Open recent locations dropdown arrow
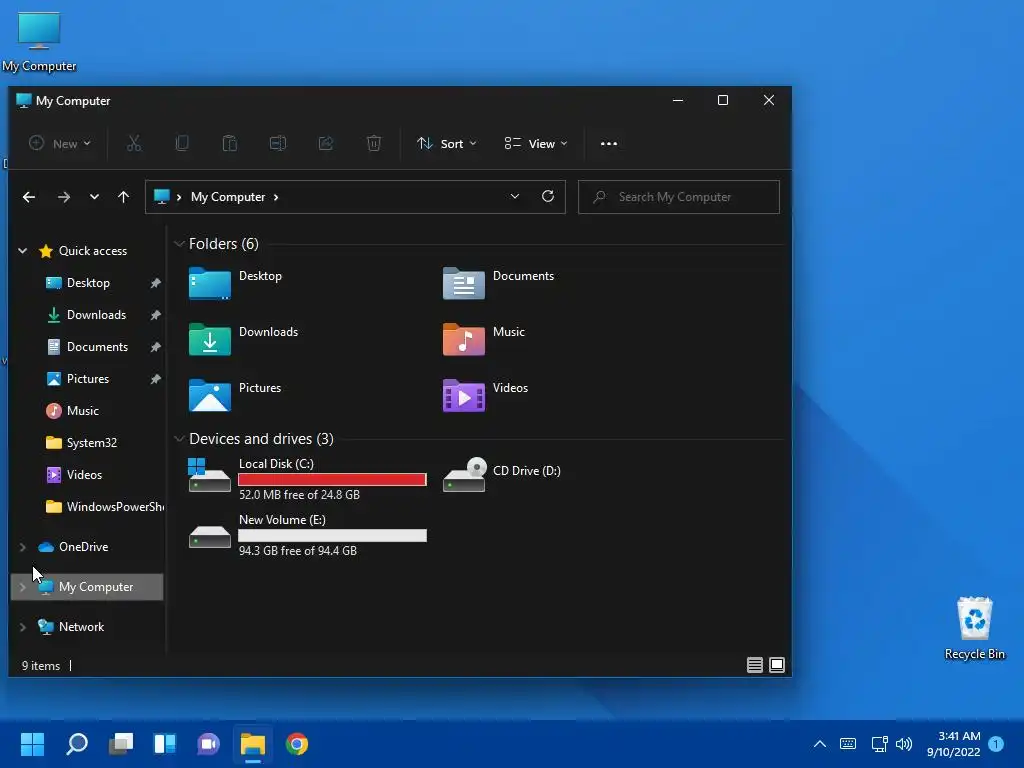Viewport: 1024px width, 768px height. coord(94,197)
